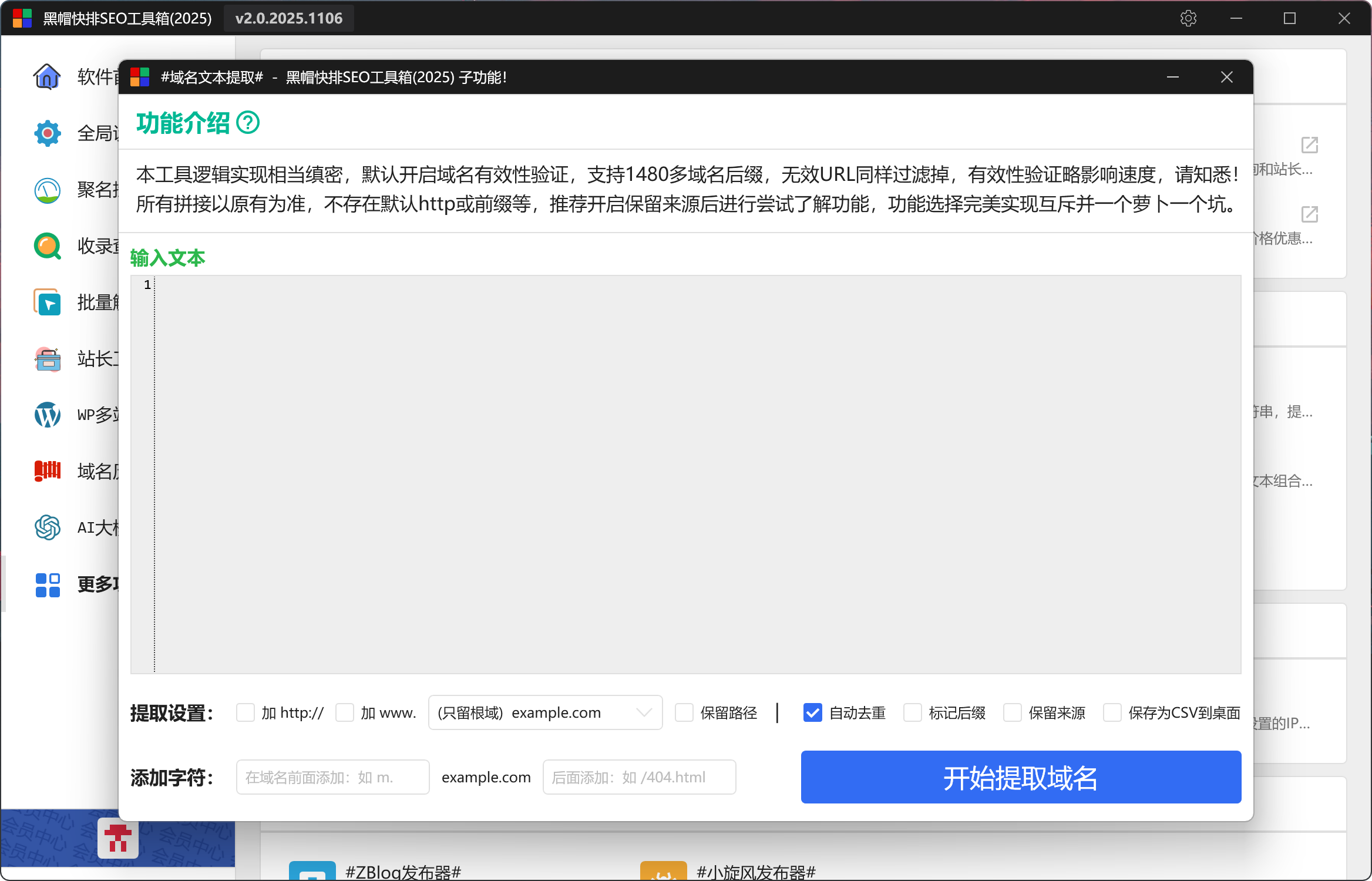1372x881 pixels.
Task: Enable 保存为CSV到桌面 checkbox
Action: point(1112,712)
